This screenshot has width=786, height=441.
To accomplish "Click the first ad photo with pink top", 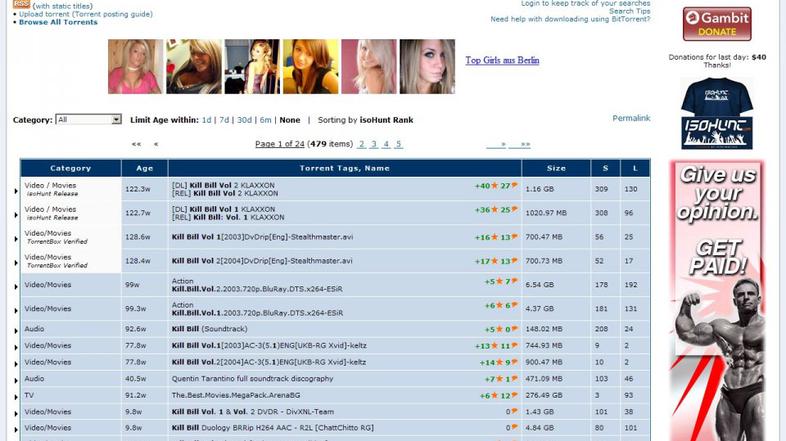I will (135, 67).
